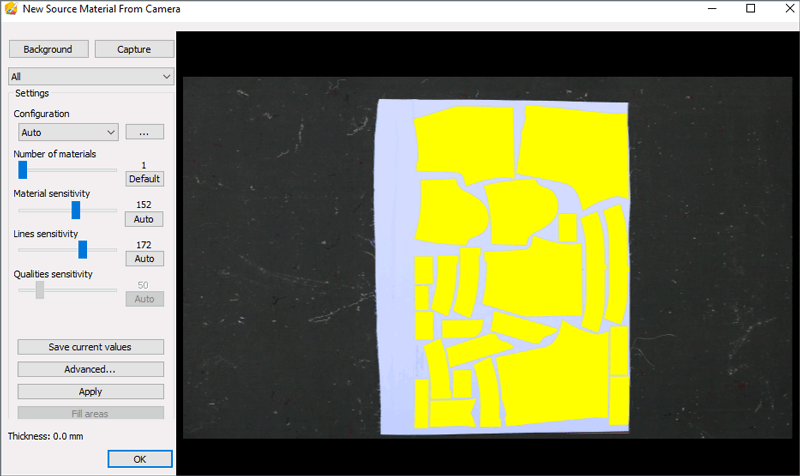Click the Lines sensitivity slider handle

tap(82, 249)
